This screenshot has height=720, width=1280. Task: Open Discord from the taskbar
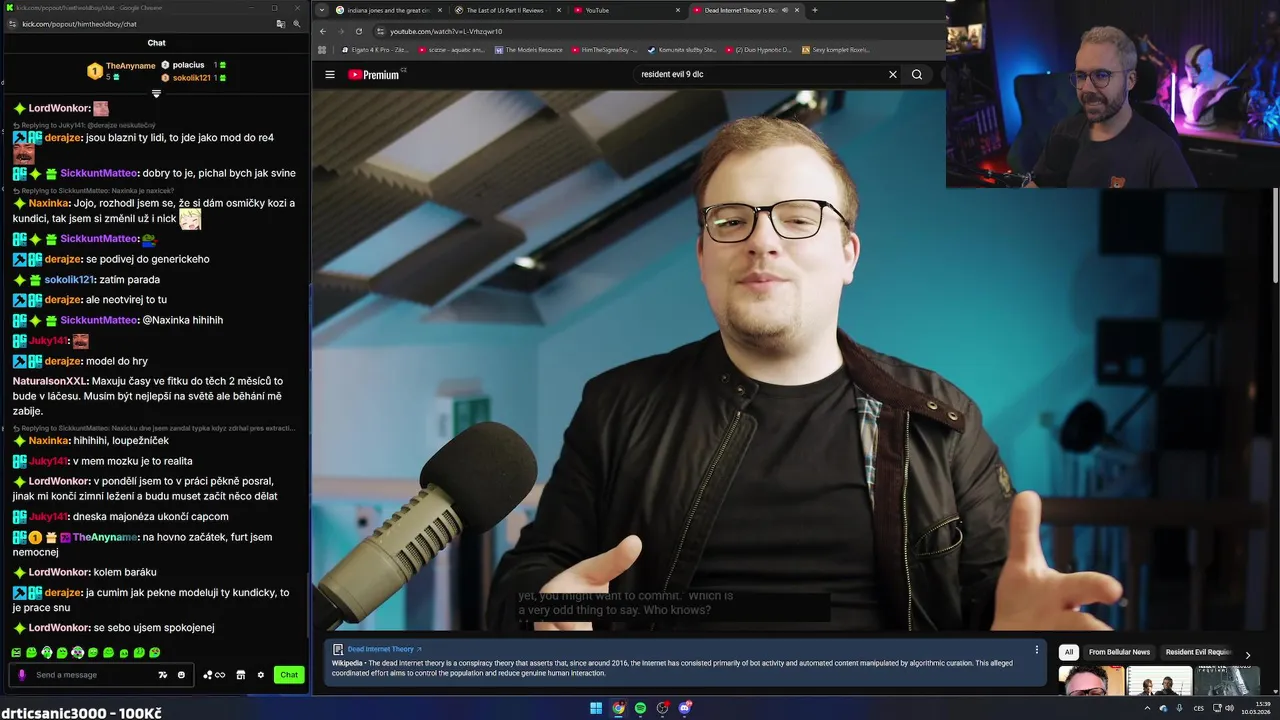685,708
